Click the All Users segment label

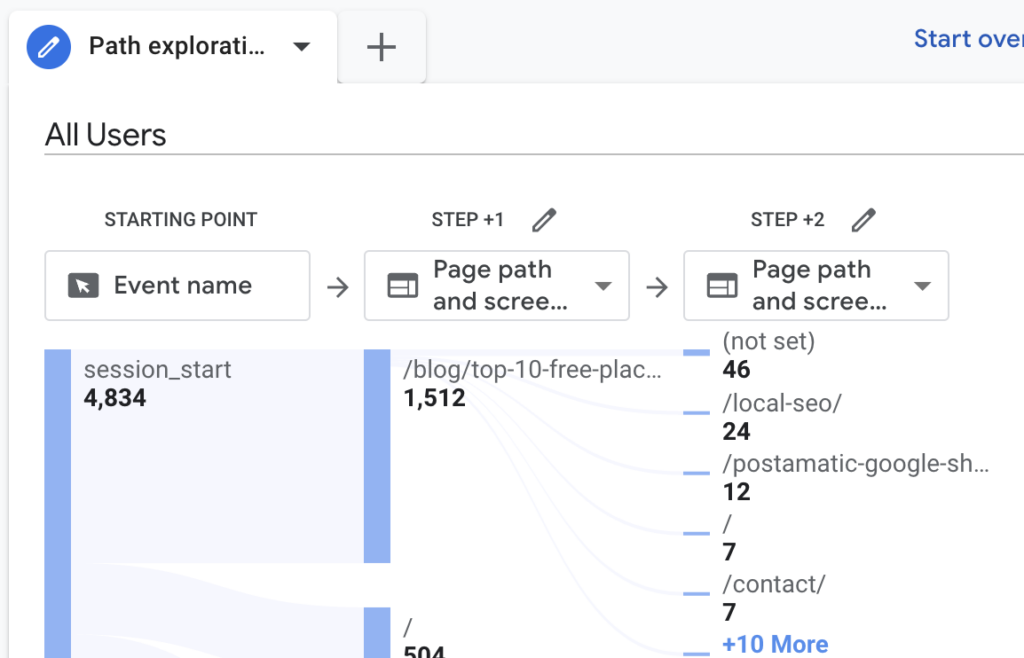(105, 135)
